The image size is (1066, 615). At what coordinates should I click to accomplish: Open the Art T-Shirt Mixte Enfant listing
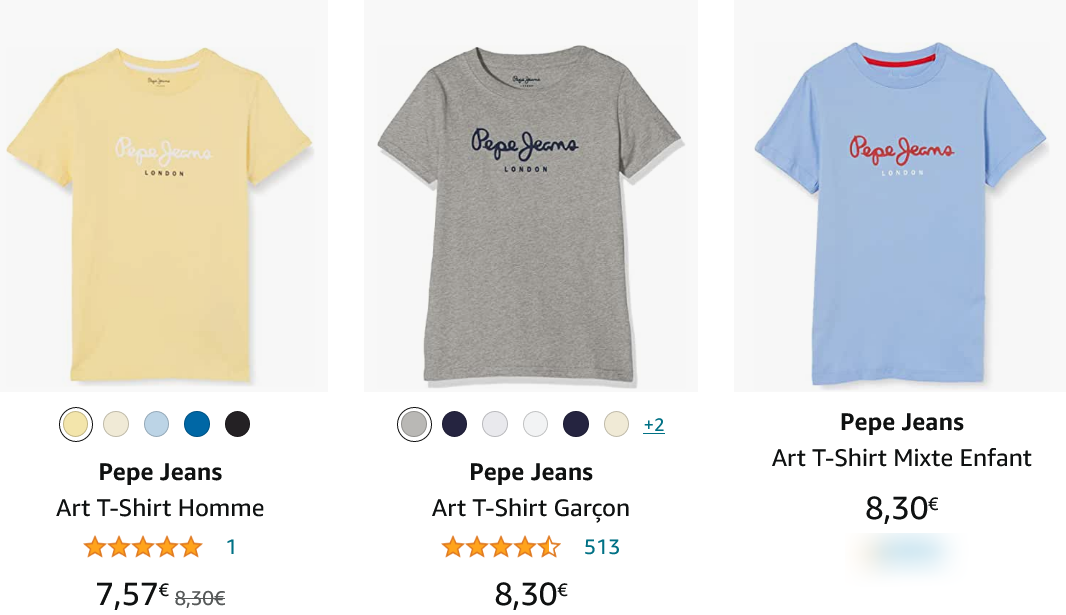pyautogui.click(x=902, y=458)
